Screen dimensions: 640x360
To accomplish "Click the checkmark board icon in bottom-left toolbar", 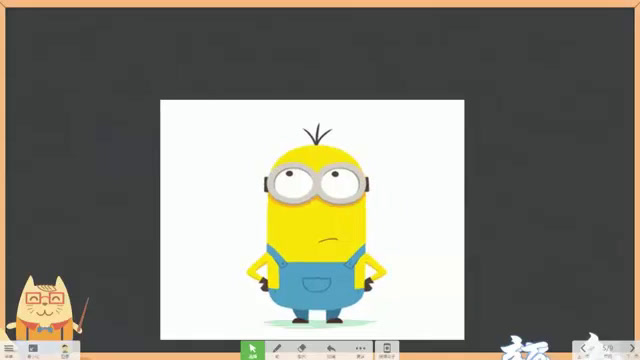I will tap(33, 350).
